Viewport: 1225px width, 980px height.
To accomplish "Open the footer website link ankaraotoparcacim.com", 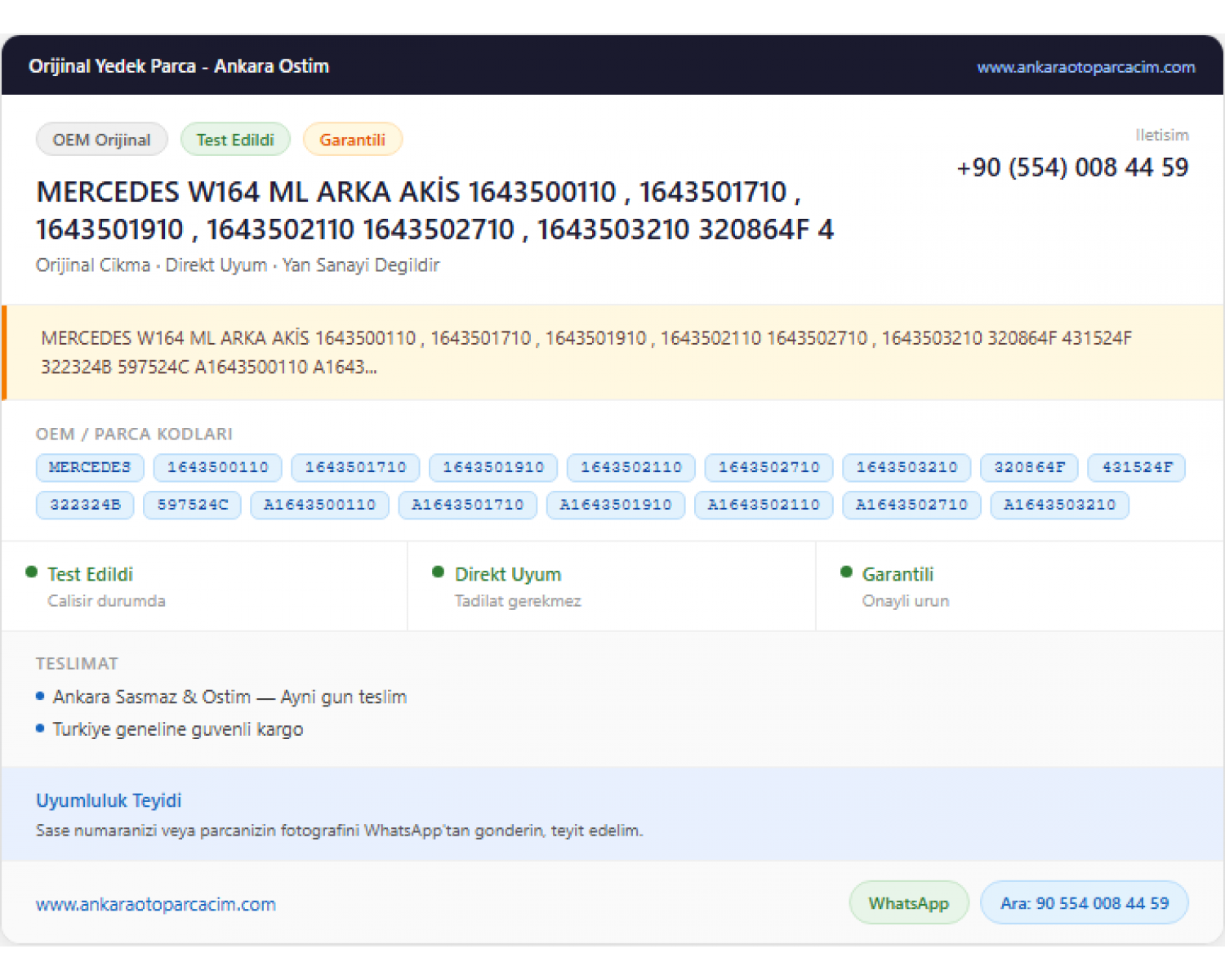I will coord(156,905).
